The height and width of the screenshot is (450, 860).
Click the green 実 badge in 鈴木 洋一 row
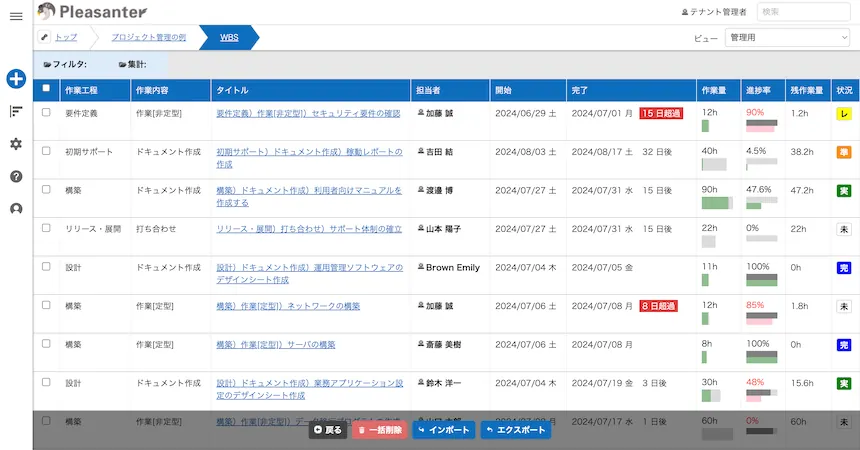coord(844,383)
